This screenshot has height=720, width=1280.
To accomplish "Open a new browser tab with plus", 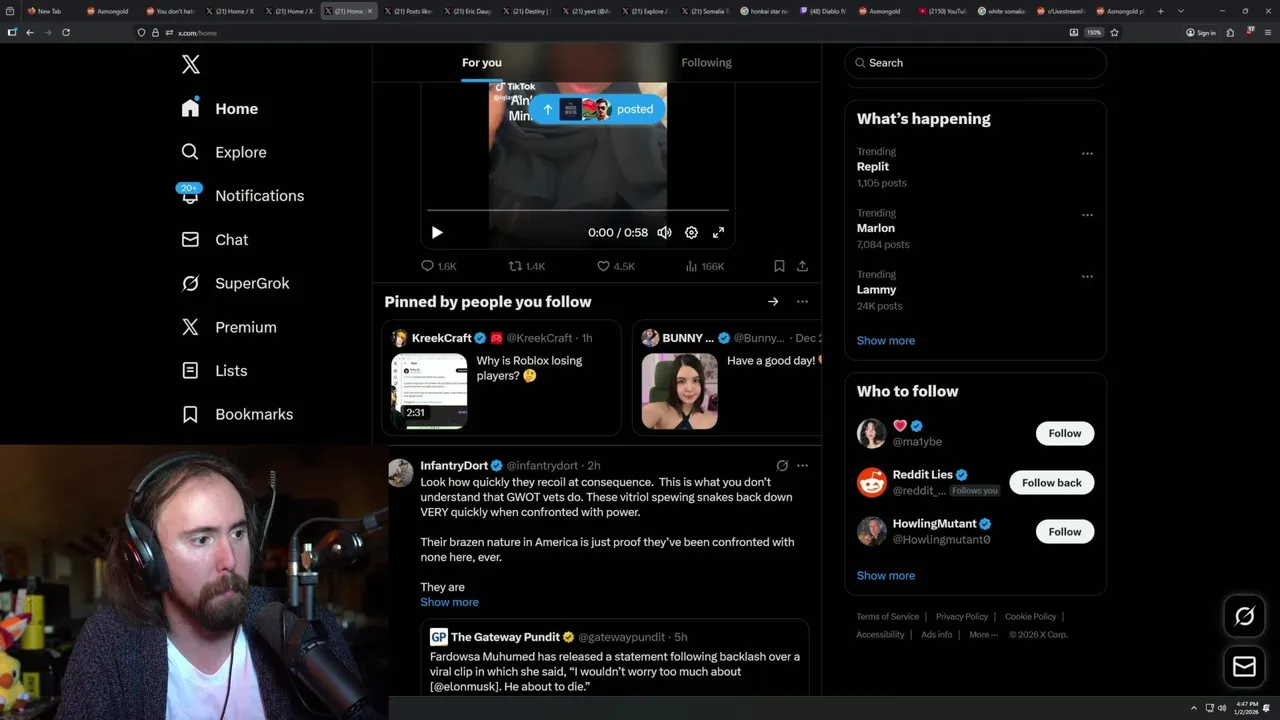I will click(1160, 11).
